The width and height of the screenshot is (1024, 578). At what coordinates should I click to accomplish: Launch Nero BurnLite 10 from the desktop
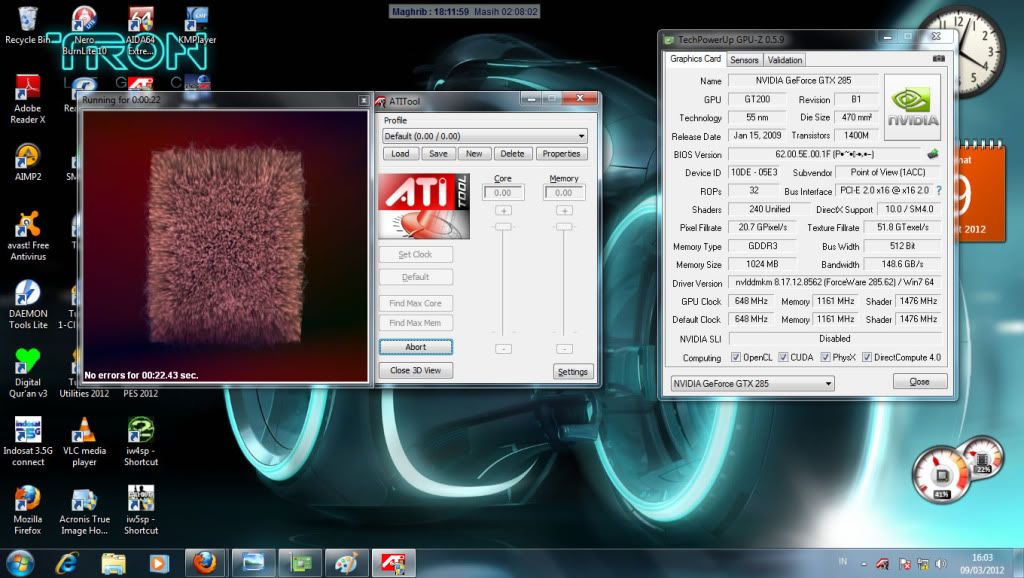coord(84,31)
